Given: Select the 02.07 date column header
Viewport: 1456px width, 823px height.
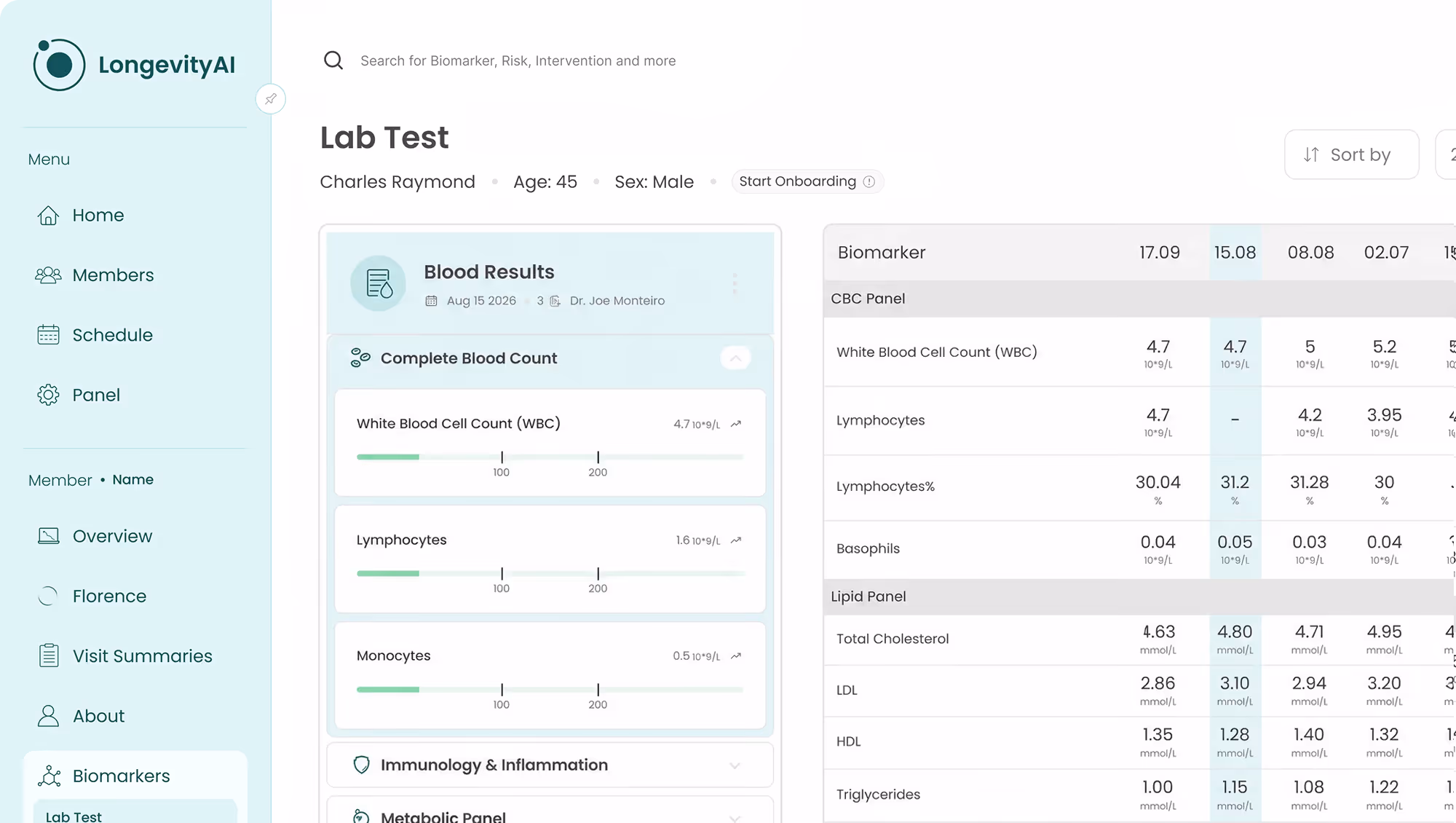Looking at the screenshot, I should pyautogui.click(x=1386, y=253).
